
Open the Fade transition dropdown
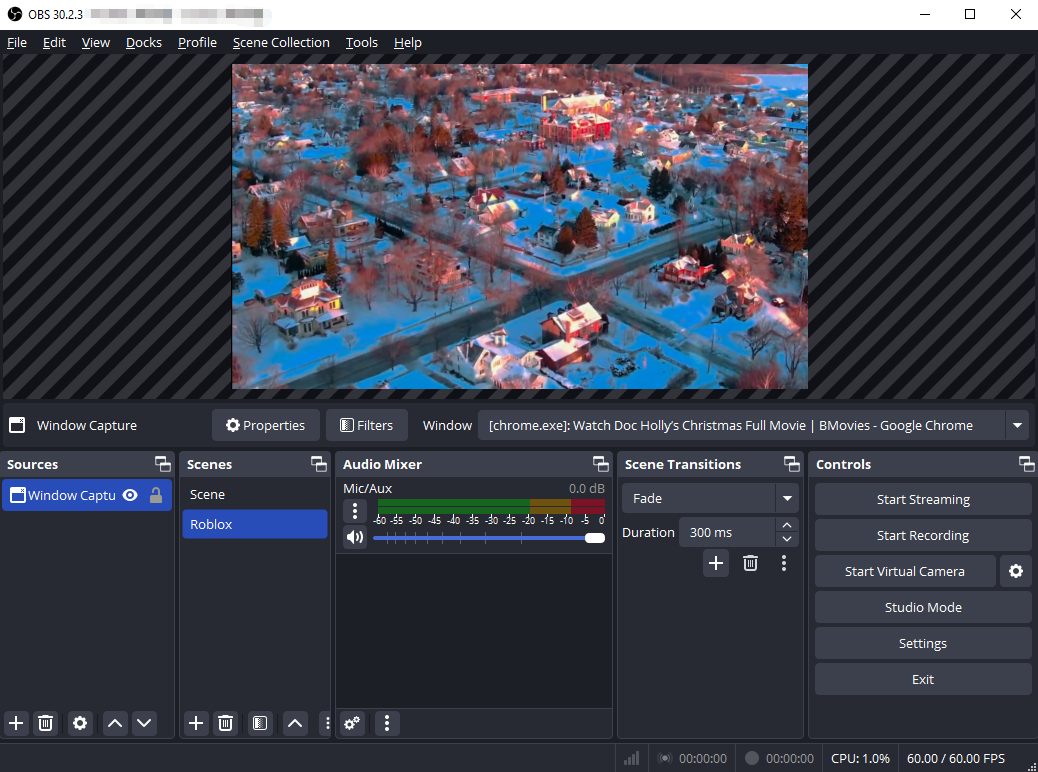coord(787,498)
